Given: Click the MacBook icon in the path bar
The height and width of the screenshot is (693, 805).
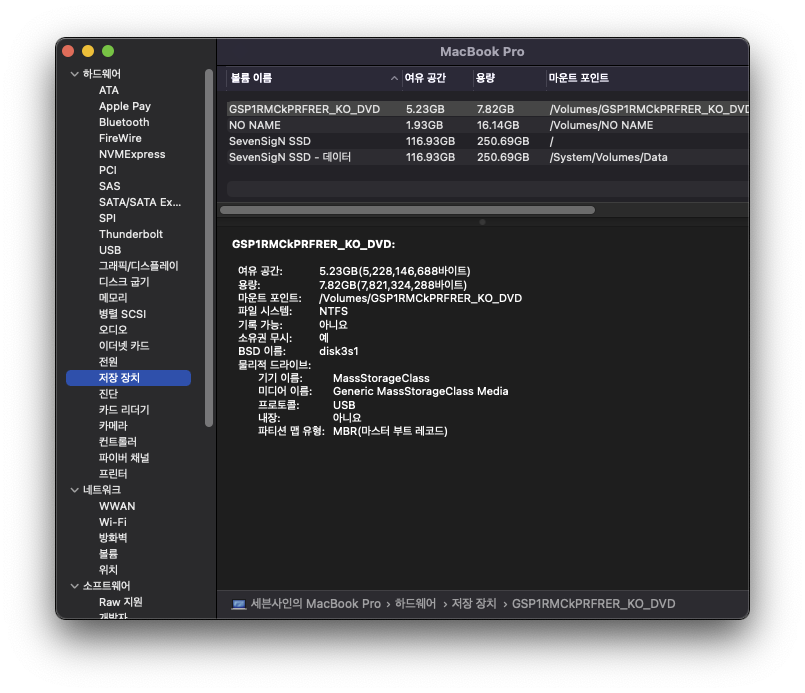Looking at the screenshot, I should pos(239,604).
